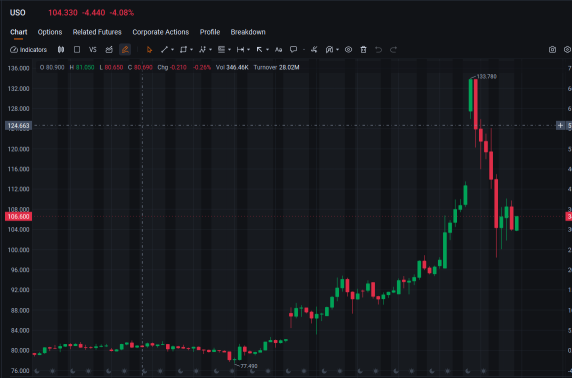The width and height of the screenshot is (572, 378).
Task: Click the 106.600 price label on axis
Action: [18, 217]
